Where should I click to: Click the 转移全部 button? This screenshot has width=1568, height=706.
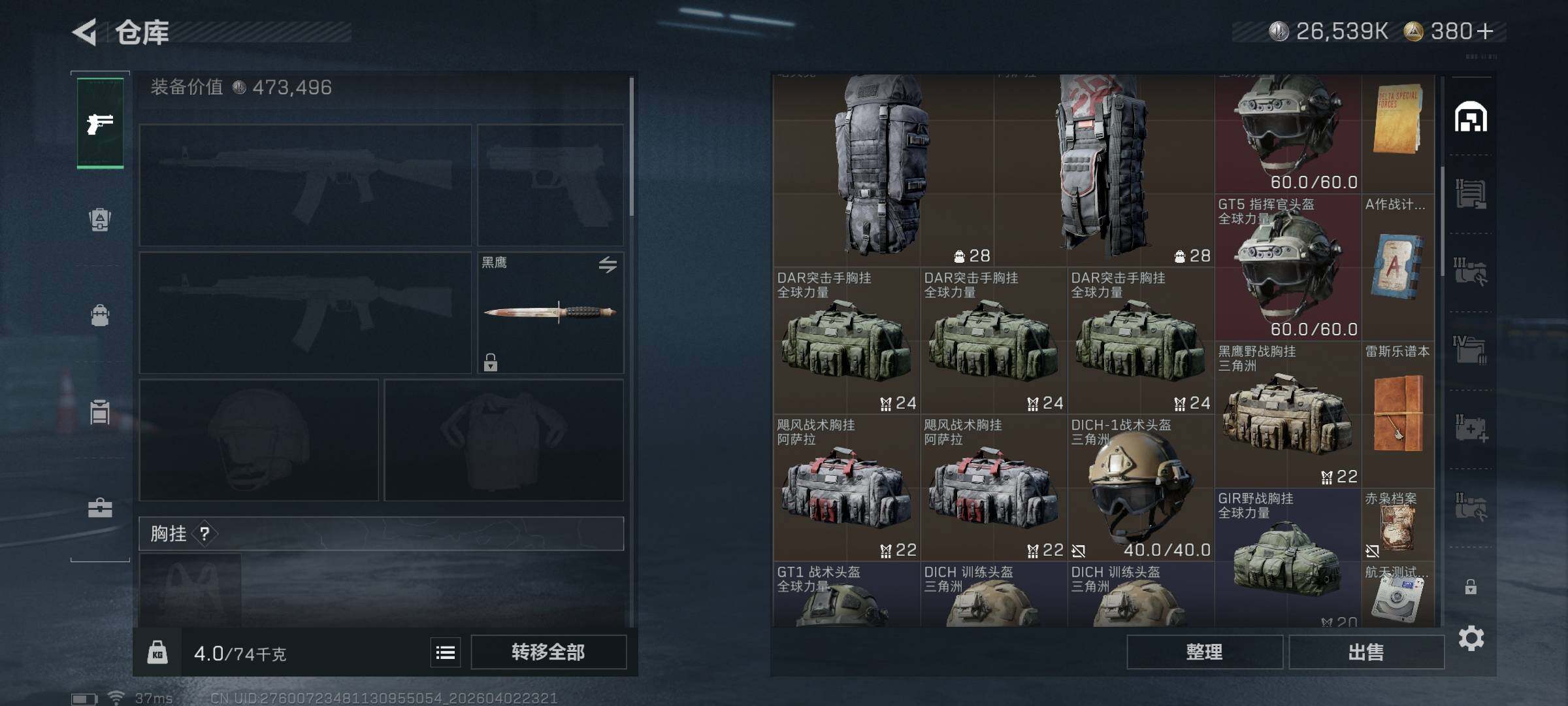pos(548,652)
